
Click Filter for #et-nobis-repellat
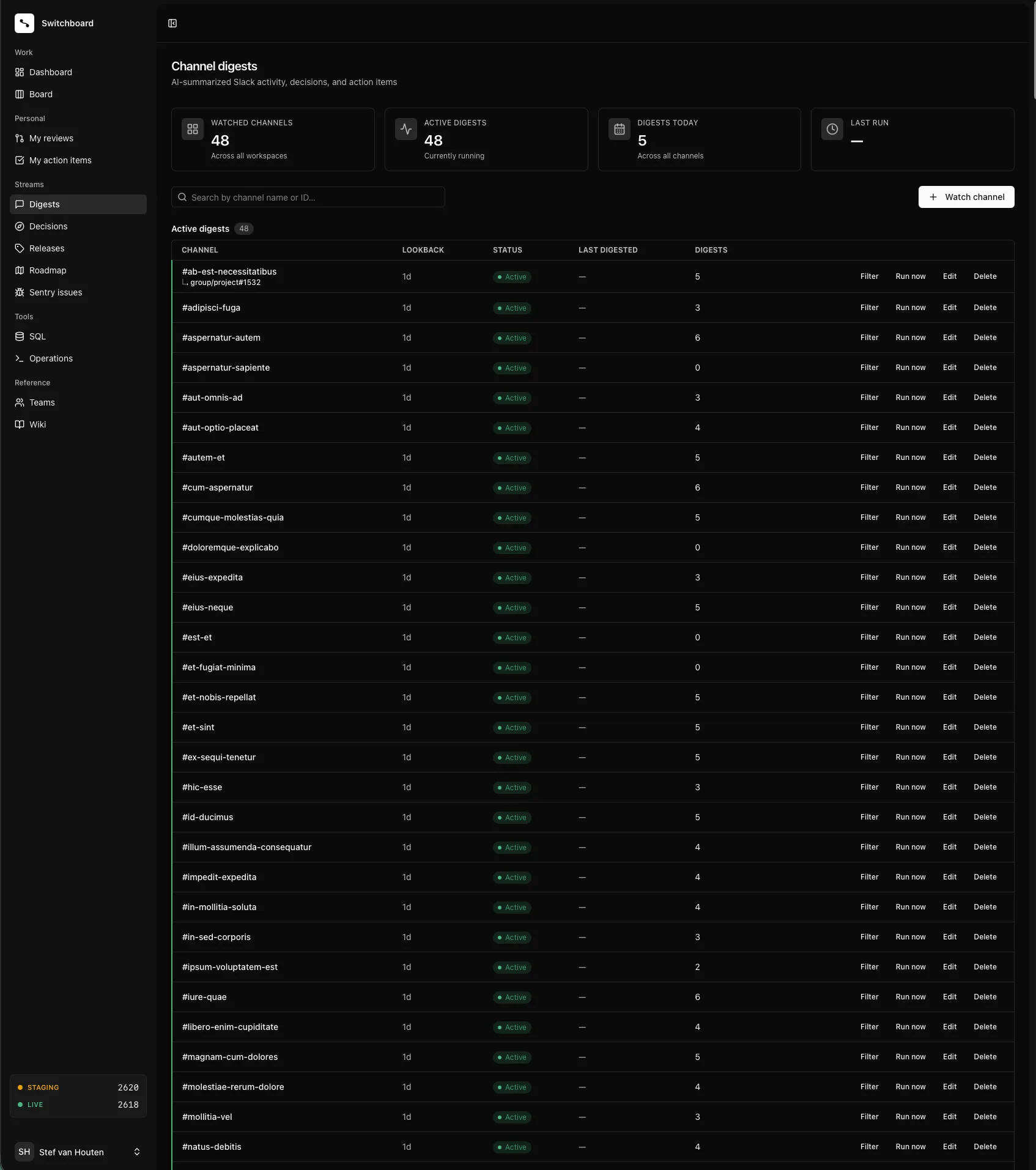pos(869,697)
